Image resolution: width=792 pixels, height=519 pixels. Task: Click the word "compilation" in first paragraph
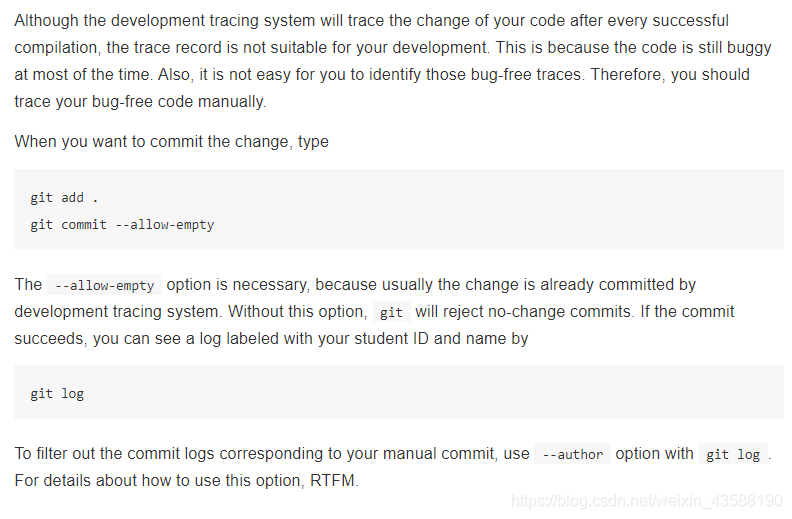(x=58, y=47)
